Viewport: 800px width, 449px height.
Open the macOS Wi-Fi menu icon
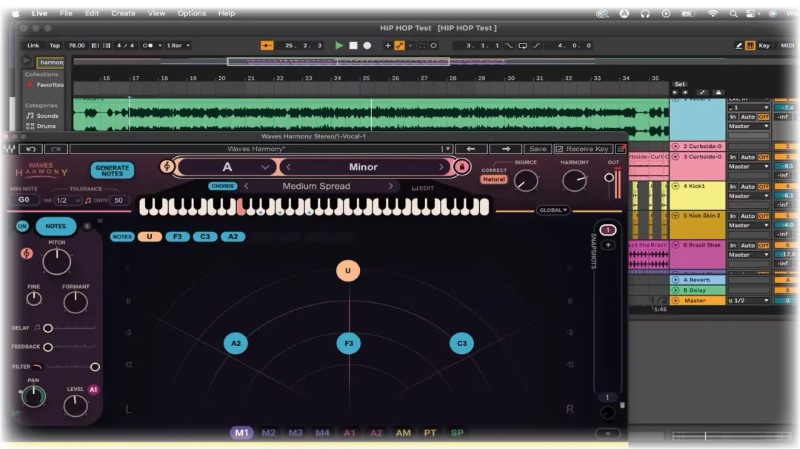pyautogui.click(x=712, y=14)
